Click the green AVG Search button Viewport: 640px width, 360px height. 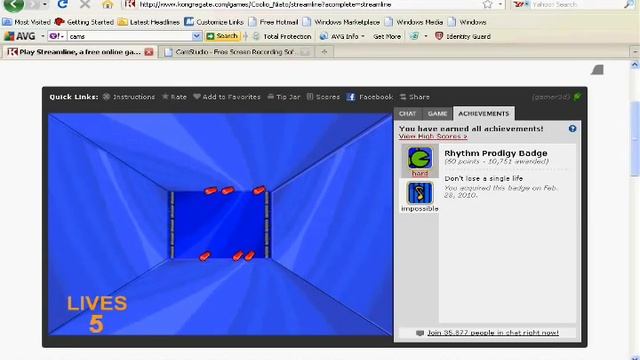(222, 36)
